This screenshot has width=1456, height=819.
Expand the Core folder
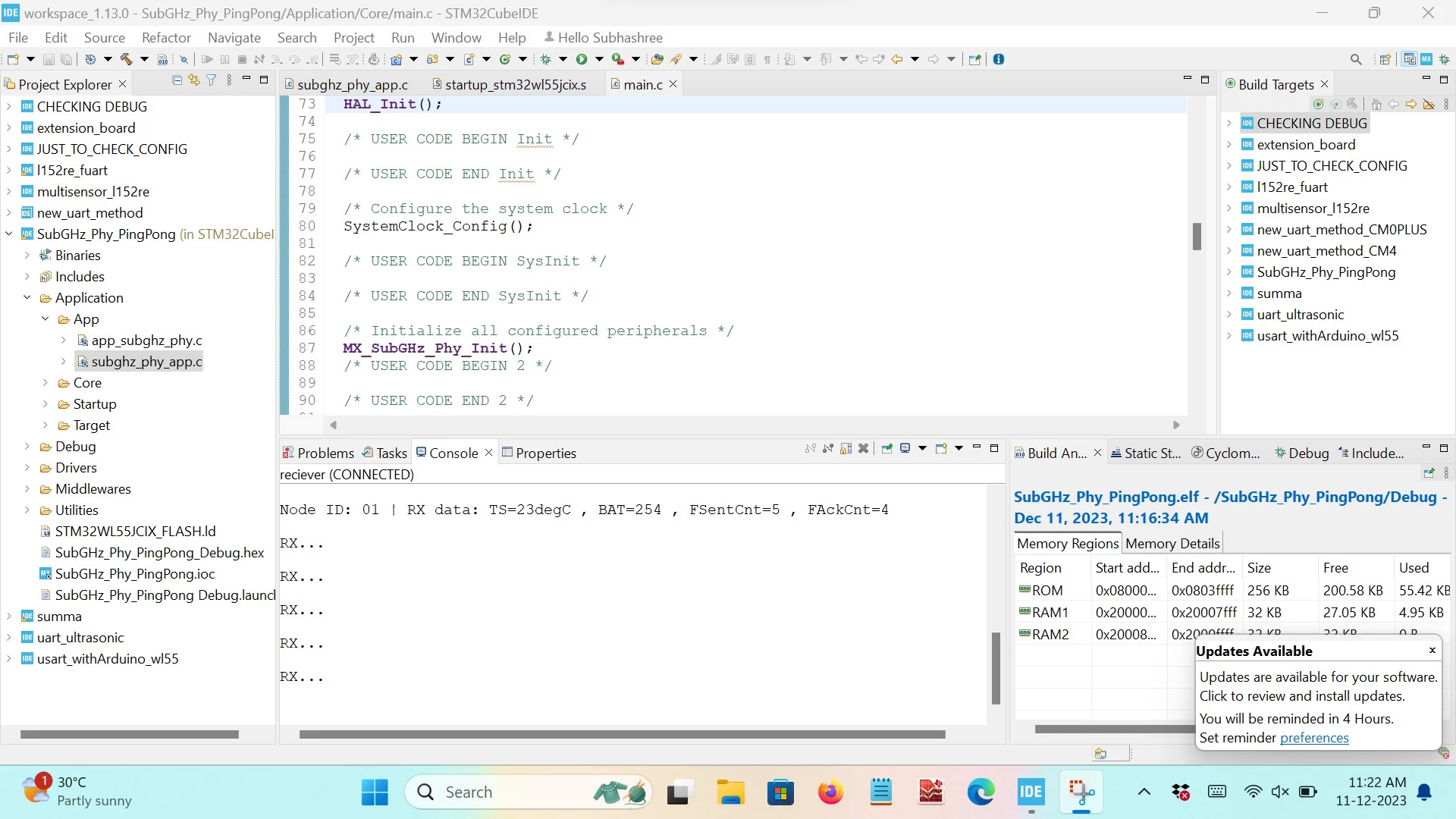click(x=45, y=383)
